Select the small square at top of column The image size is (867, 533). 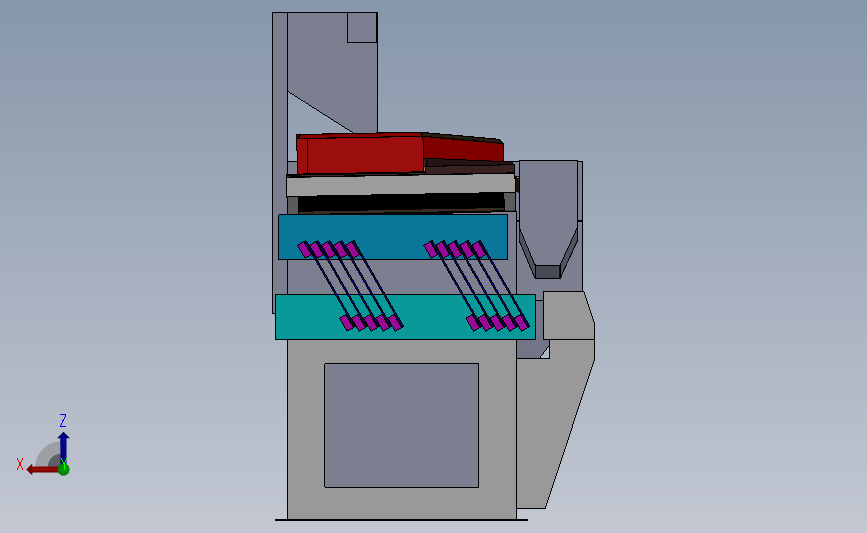pyautogui.click(x=362, y=28)
